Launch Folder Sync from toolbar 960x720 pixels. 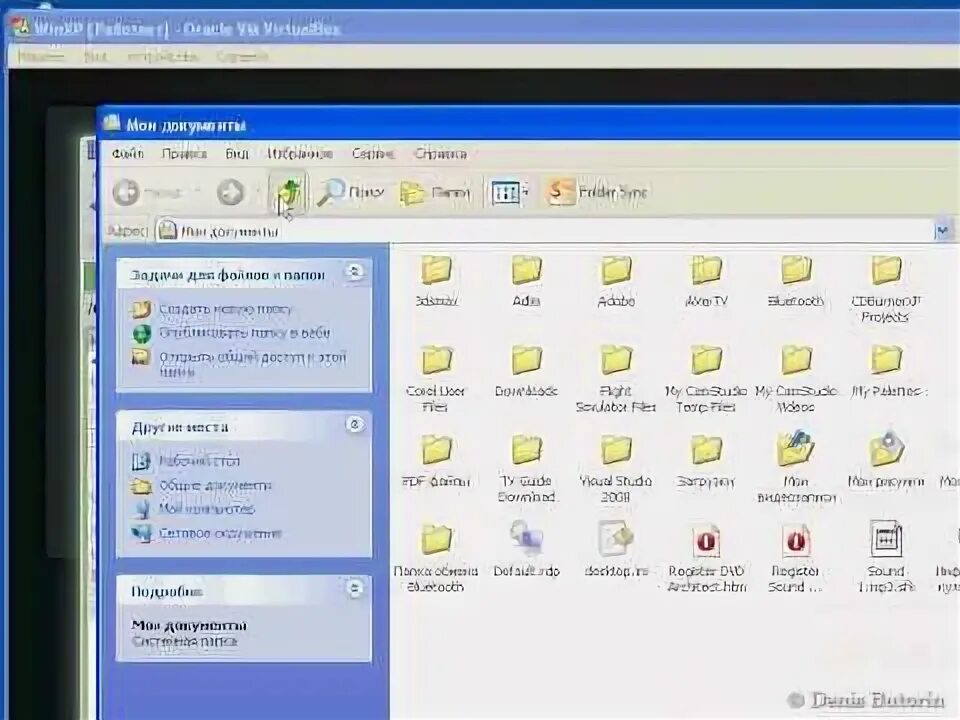(x=596, y=192)
